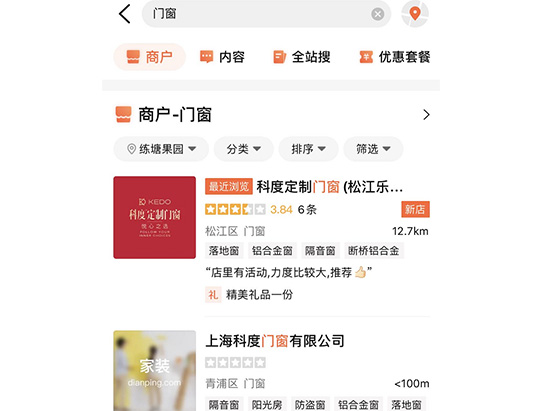Tap the 礼 gift icon

click(x=213, y=295)
